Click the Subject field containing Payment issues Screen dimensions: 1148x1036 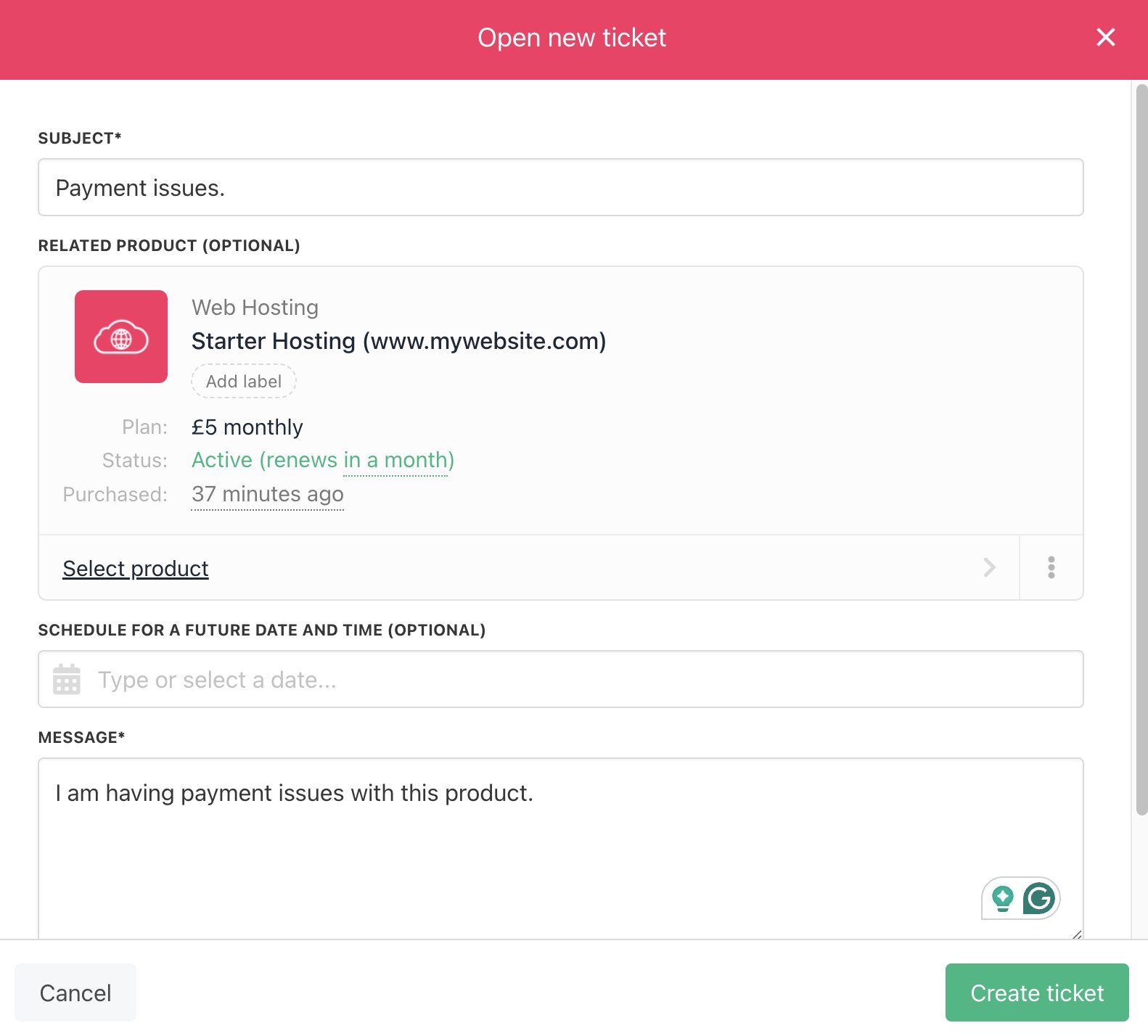561,187
